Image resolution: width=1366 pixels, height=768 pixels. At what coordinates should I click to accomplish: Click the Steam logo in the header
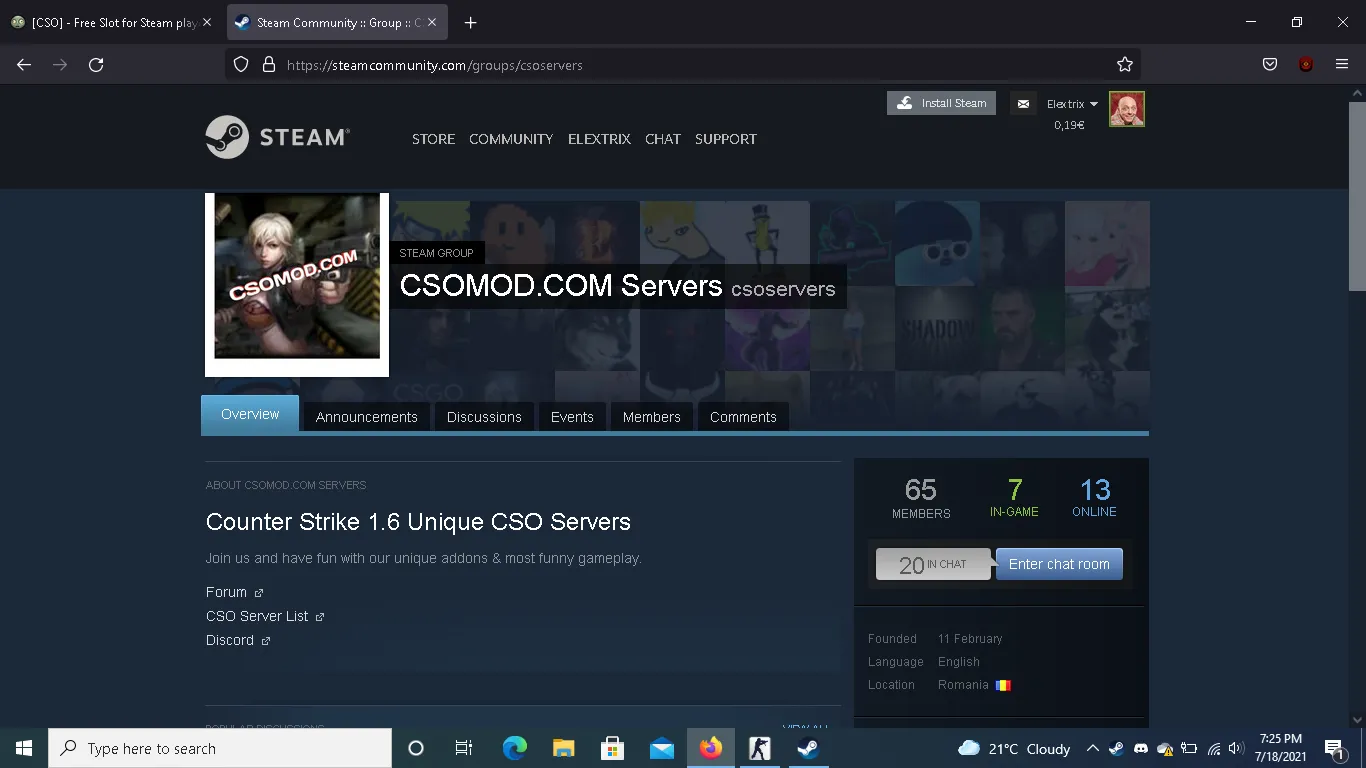pos(278,137)
